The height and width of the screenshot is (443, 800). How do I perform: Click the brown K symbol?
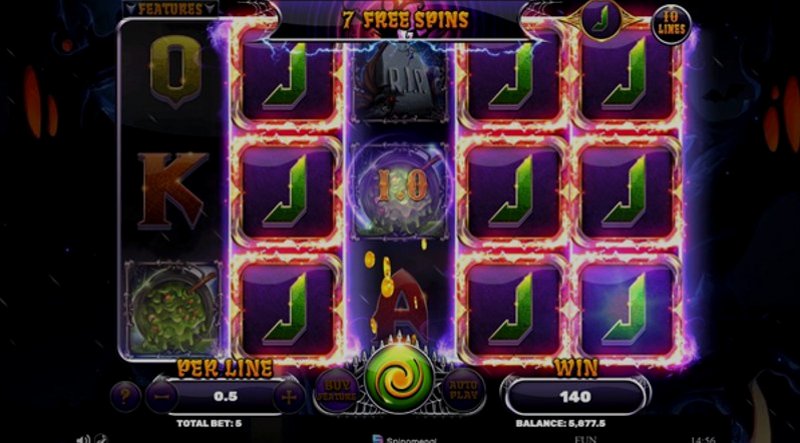[172, 190]
